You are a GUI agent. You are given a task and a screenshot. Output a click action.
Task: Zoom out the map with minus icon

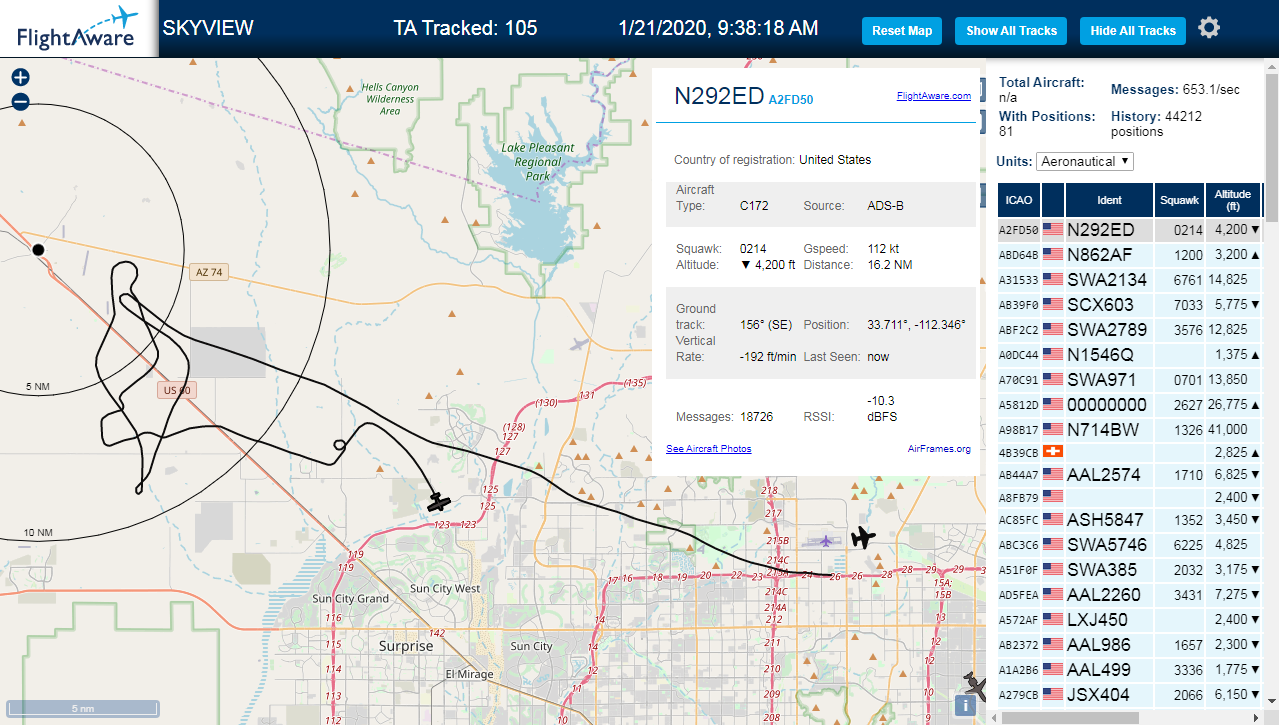[x=20, y=101]
